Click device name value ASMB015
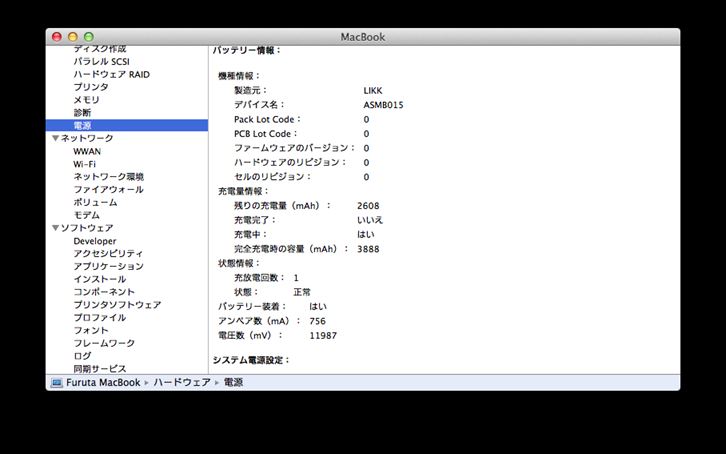The height and width of the screenshot is (454, 726). [x=383, y=105]
